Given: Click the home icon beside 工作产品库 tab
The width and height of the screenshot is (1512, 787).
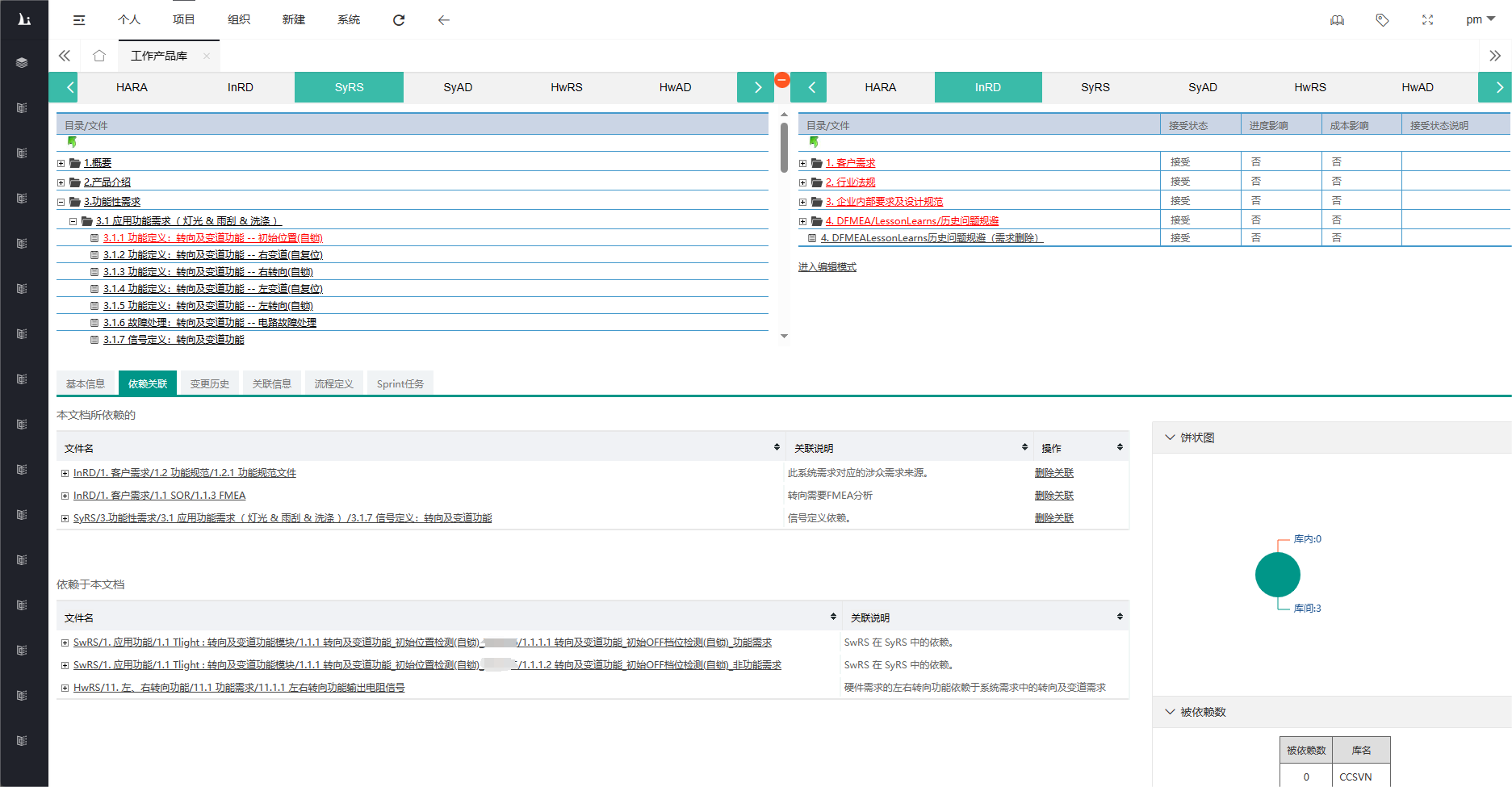Looking at the screenshot, I should pyautogui.click(x=99, y=56).
